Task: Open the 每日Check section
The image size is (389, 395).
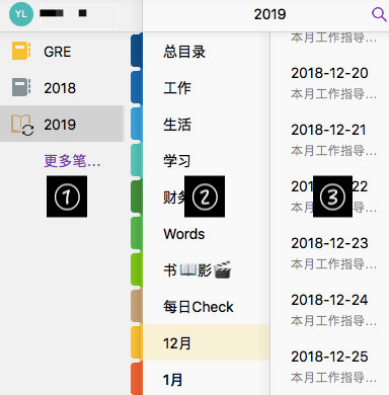Action: pyautogui.click(x=206, y=306)
